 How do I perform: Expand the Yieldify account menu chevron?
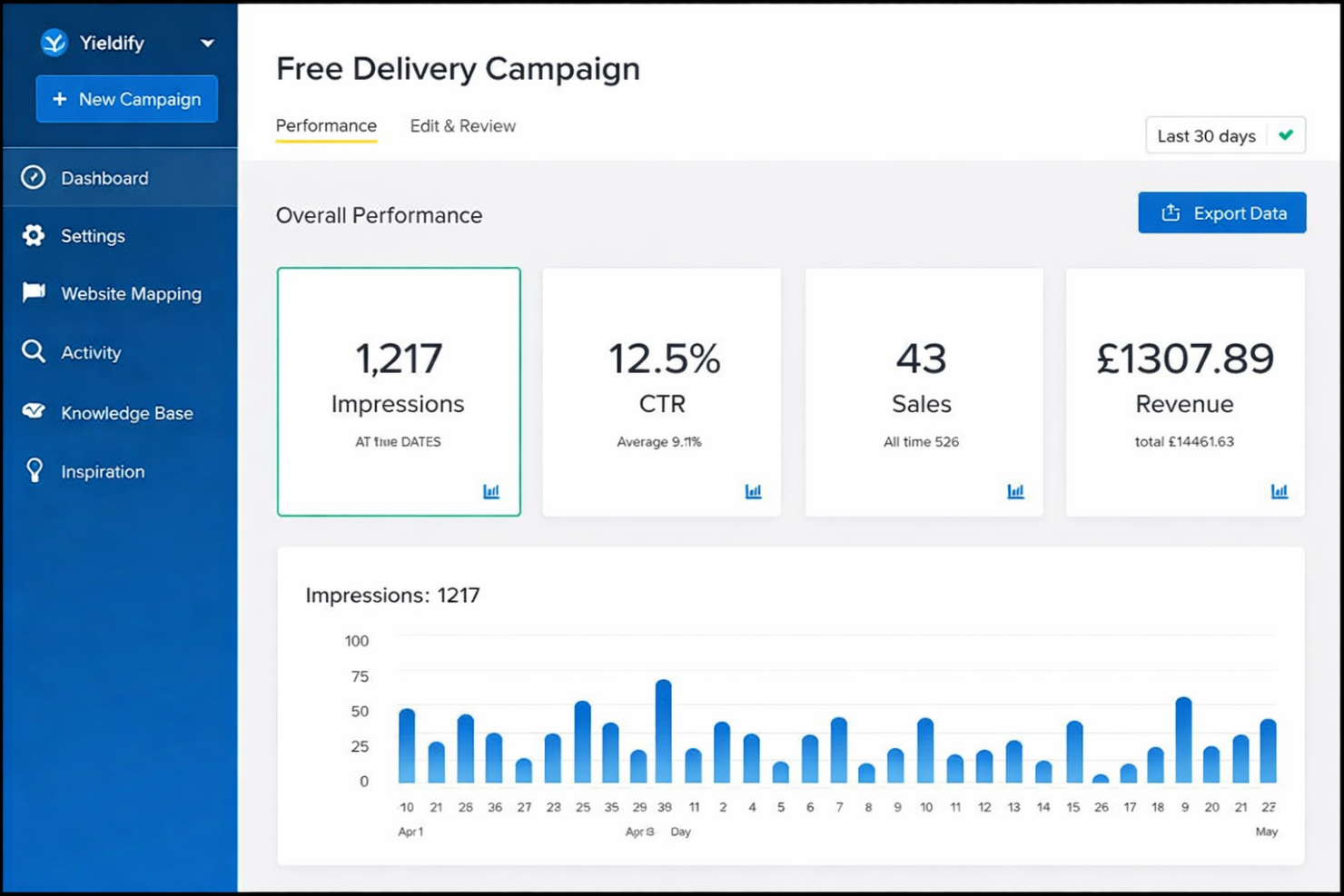click(207, 43)
